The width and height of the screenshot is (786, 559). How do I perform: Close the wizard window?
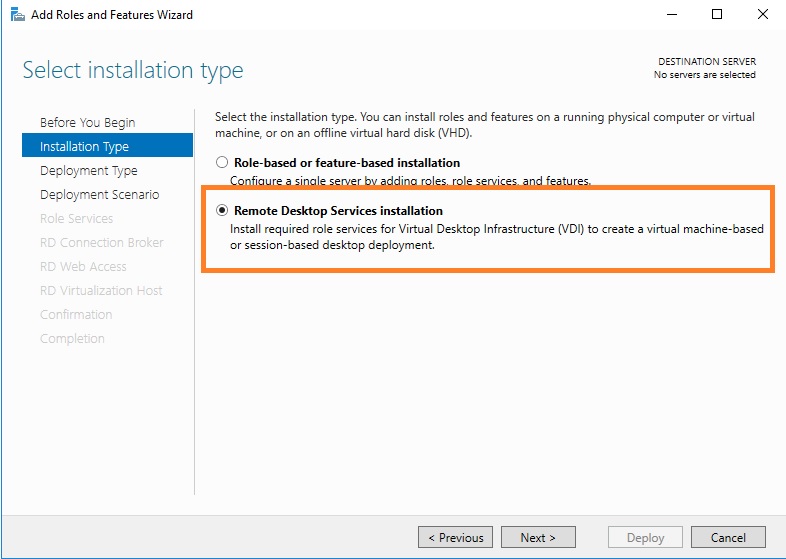762,15
